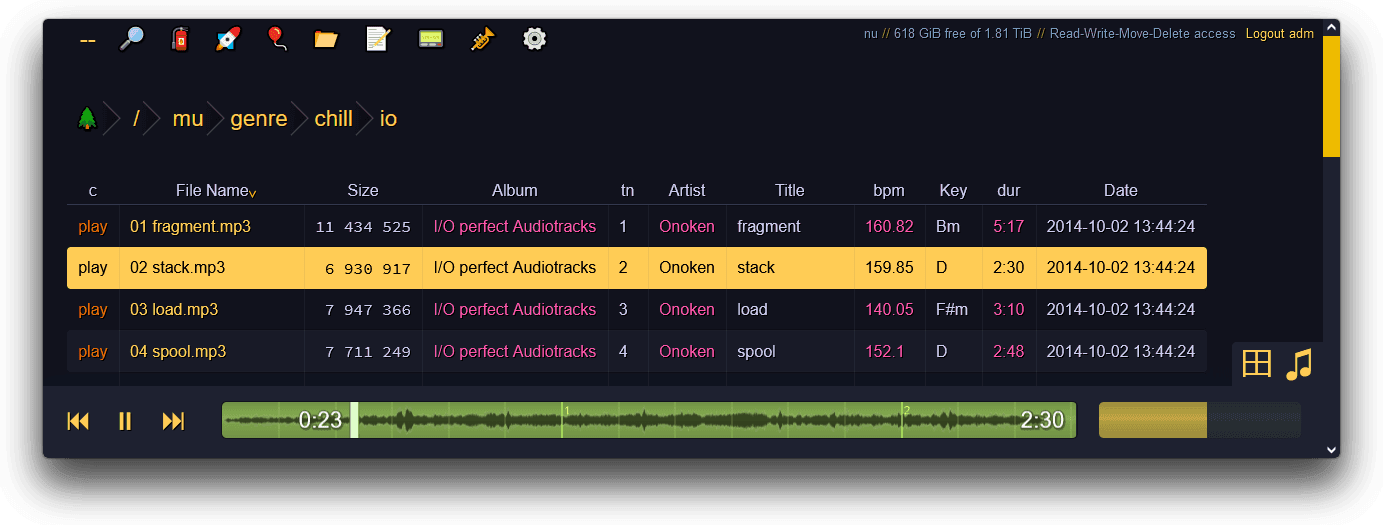Open the trumpet media player options
The width and height of the screenshot is (1383, 525).
tap(483, 39)
